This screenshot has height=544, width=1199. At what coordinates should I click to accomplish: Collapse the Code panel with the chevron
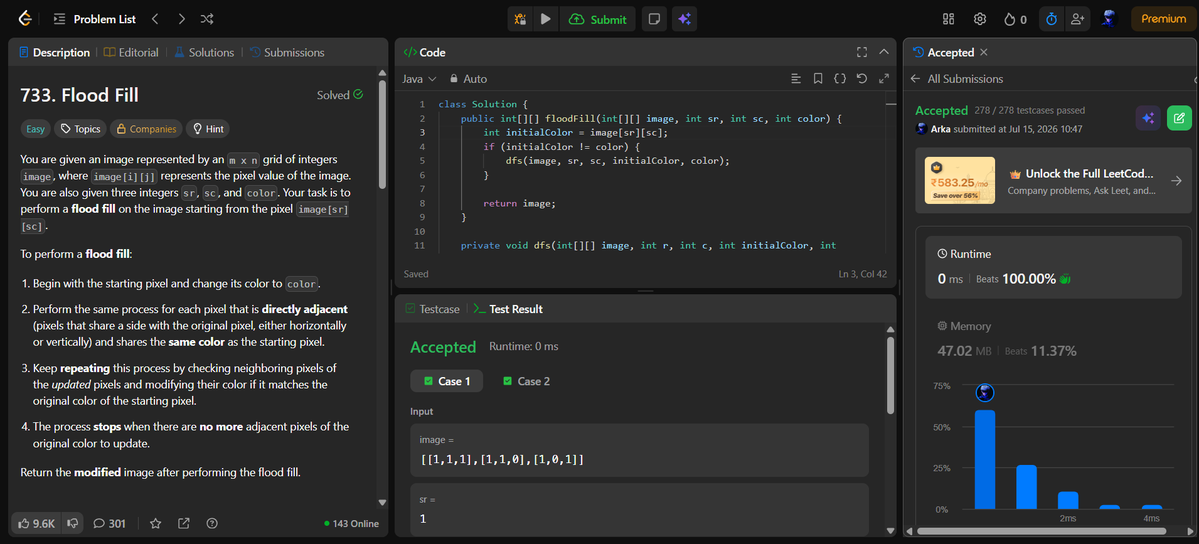(x=884, y=52)
